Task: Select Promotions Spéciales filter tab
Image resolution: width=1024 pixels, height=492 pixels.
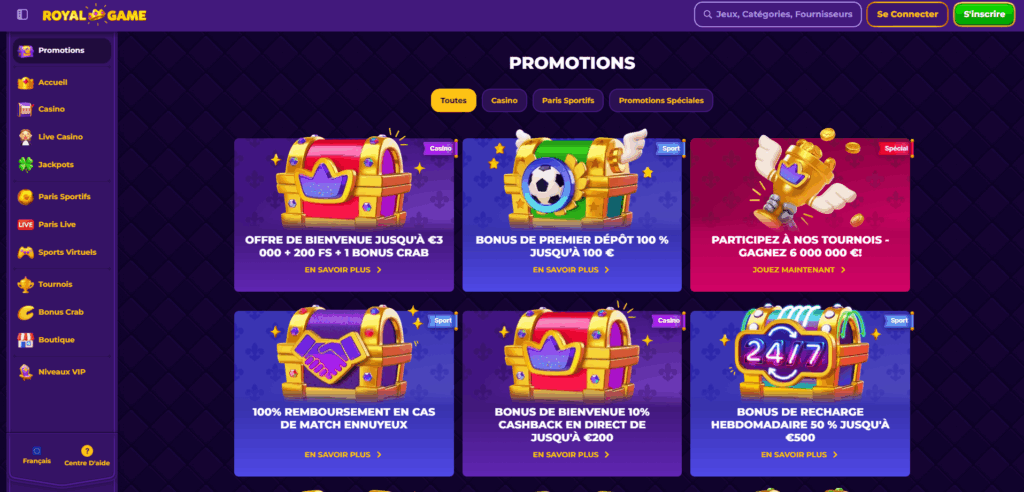Action: point(661,101)
